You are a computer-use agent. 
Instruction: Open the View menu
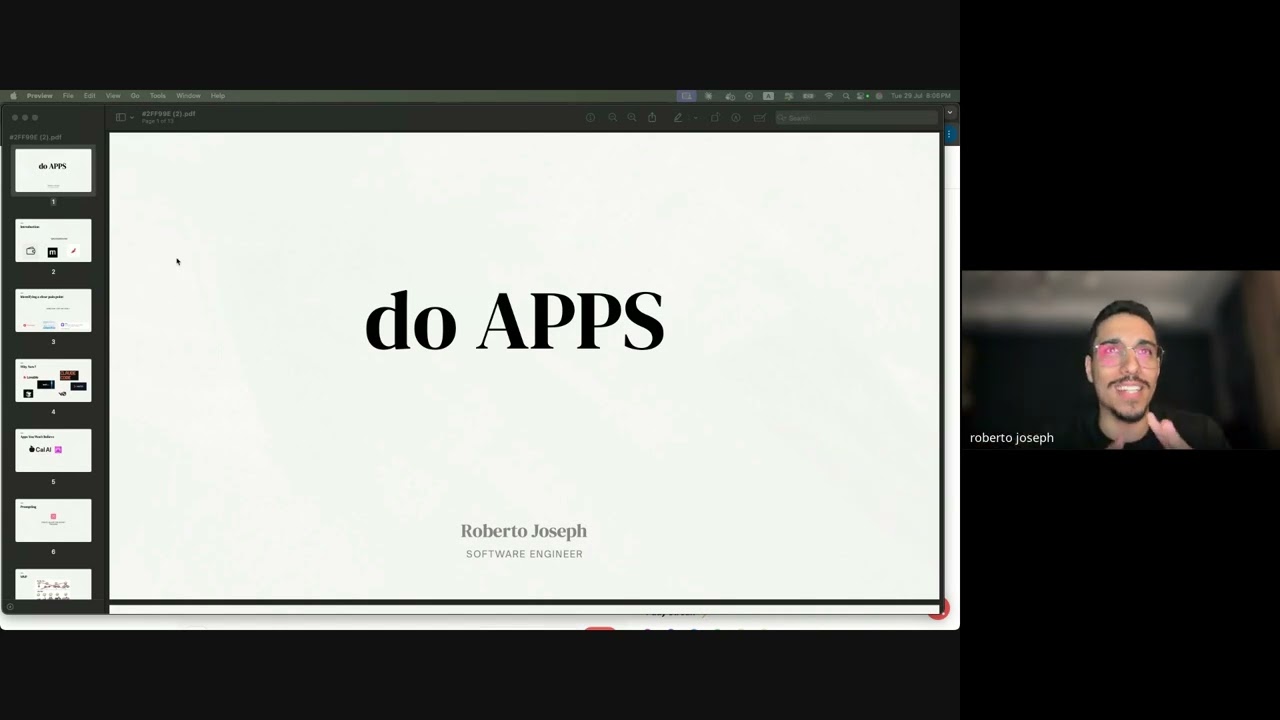point(113,96)
